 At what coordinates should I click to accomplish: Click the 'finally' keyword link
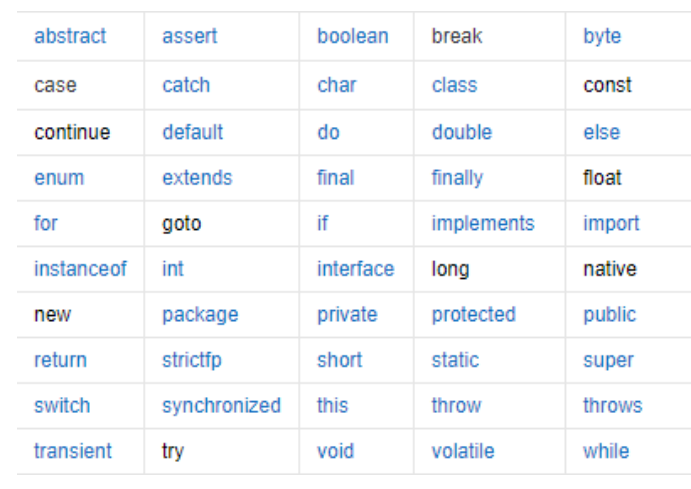(x=457, y=179)
